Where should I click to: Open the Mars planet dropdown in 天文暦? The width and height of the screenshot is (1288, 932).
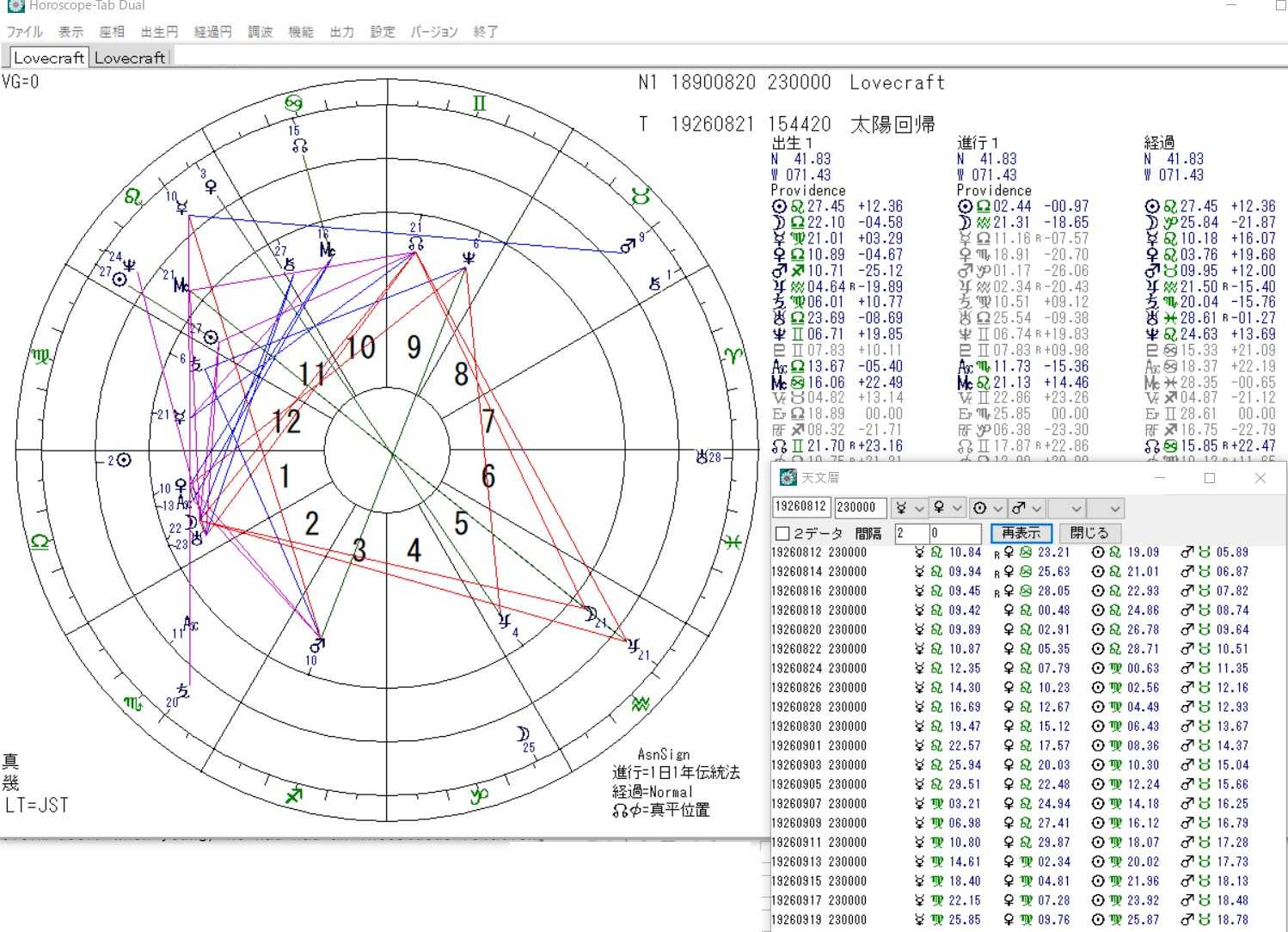(1027, 508)
